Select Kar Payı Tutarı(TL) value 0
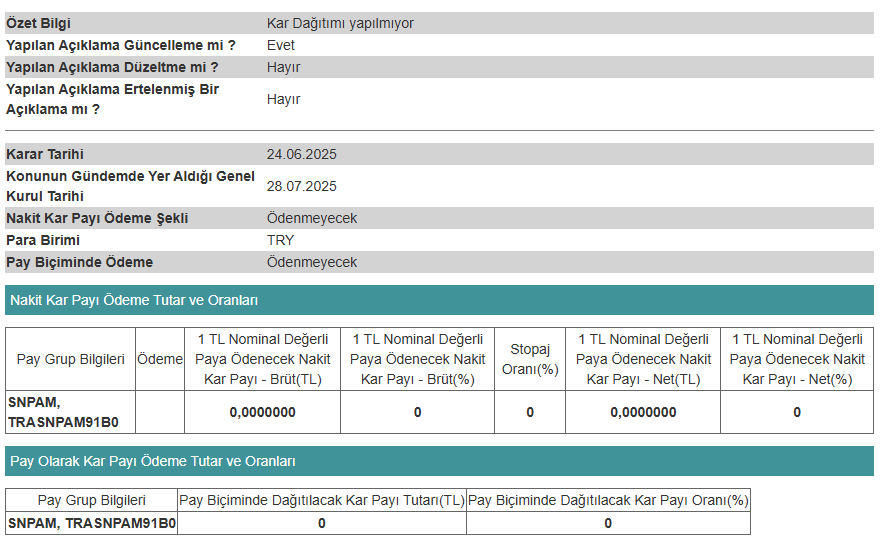This screenshot has height=541, width=880. 322,523
